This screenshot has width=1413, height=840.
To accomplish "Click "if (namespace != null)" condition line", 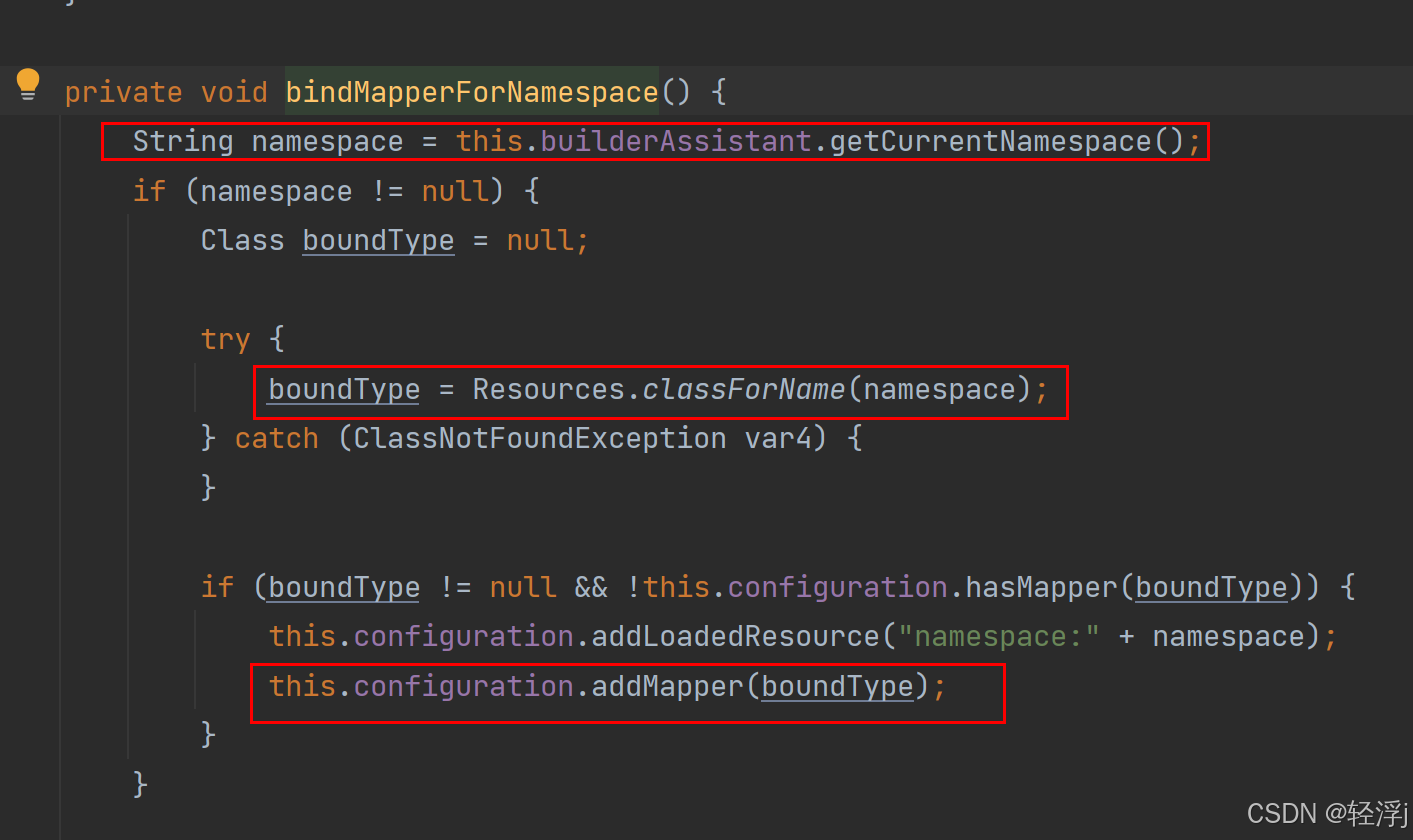I will [336, 192].
